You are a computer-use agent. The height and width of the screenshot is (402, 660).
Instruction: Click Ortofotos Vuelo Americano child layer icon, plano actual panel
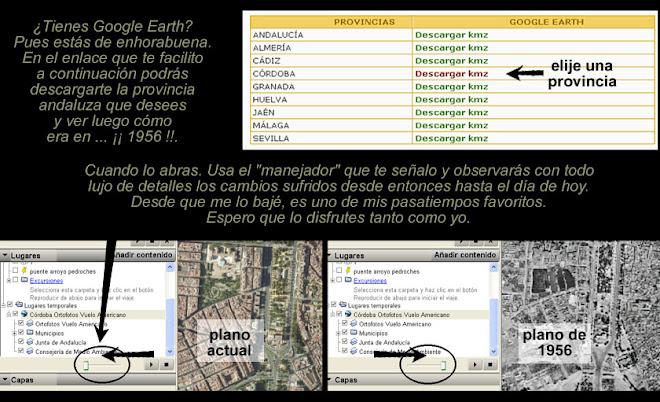(30, 323)
